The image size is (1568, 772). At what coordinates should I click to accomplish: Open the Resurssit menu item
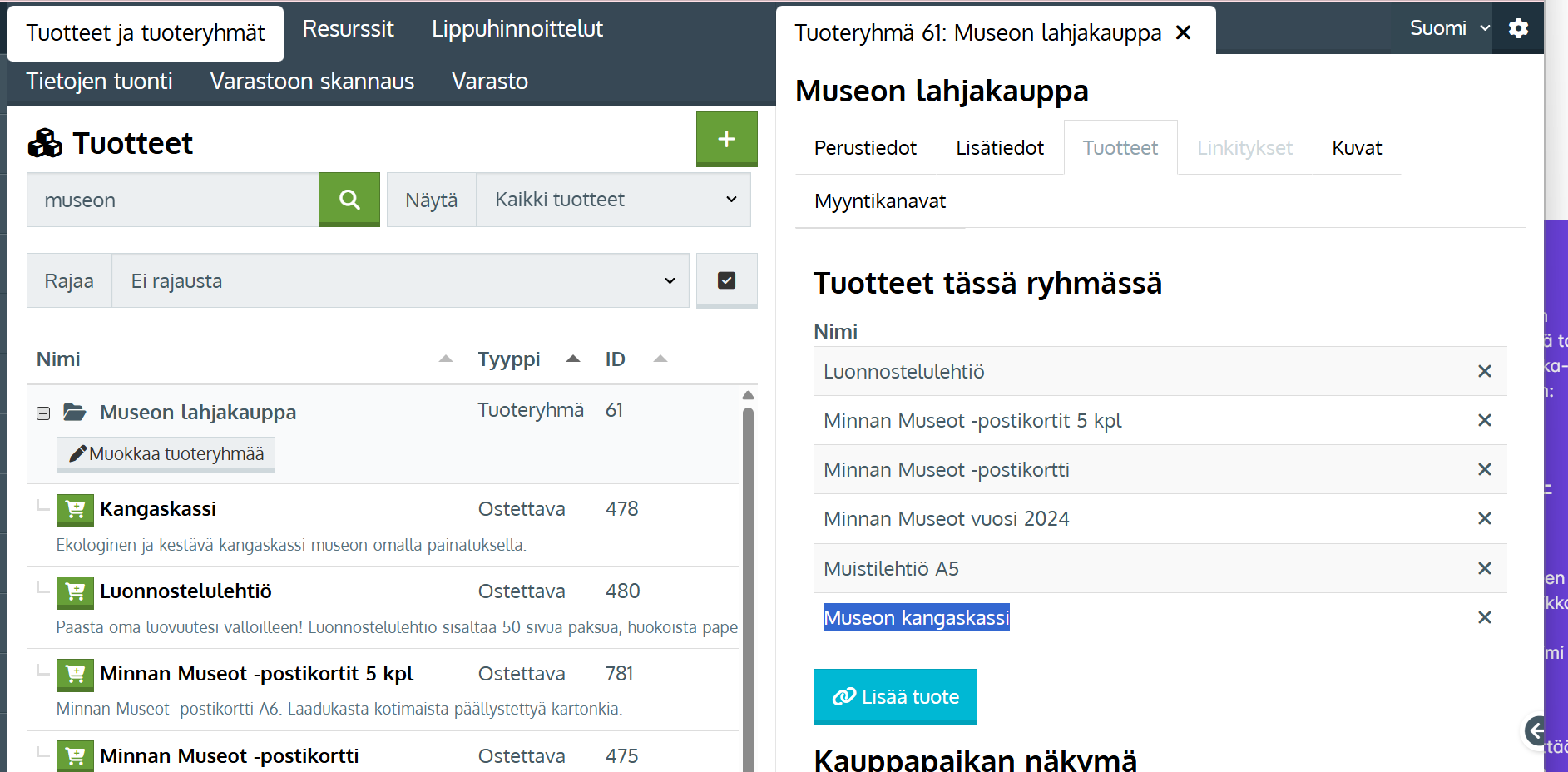coord(348,28)
